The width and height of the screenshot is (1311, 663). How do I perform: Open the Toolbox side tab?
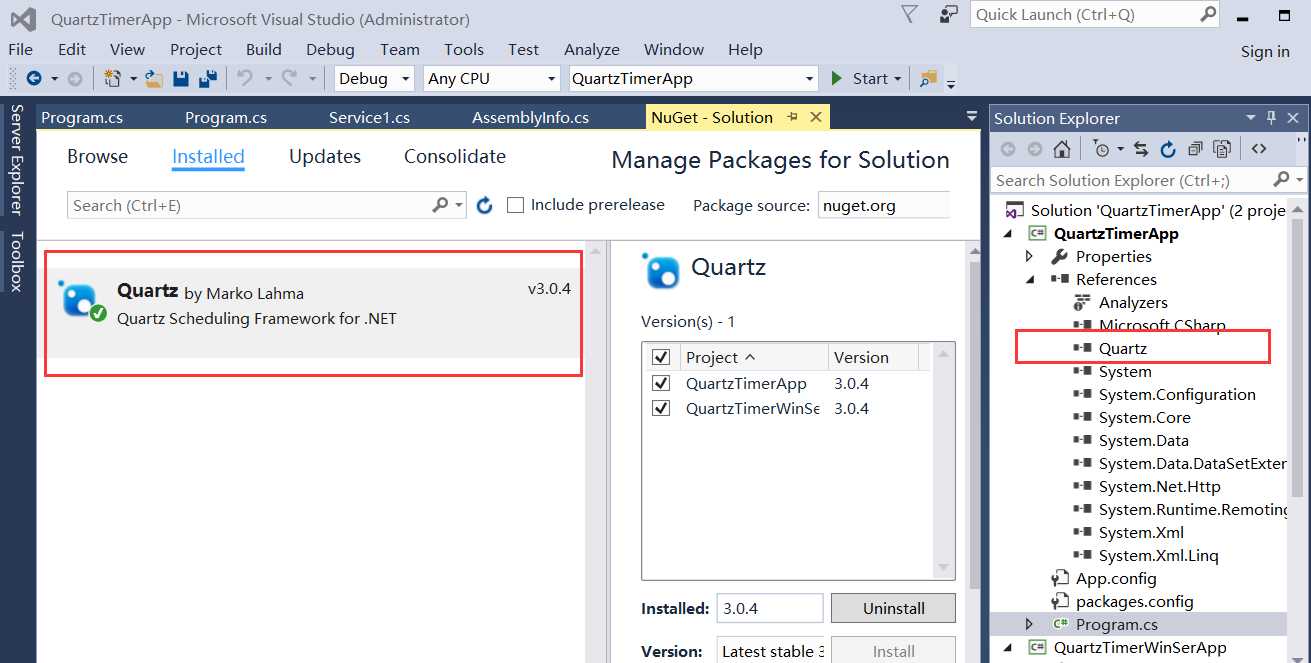pyautogui.click(x=16, y=262)
